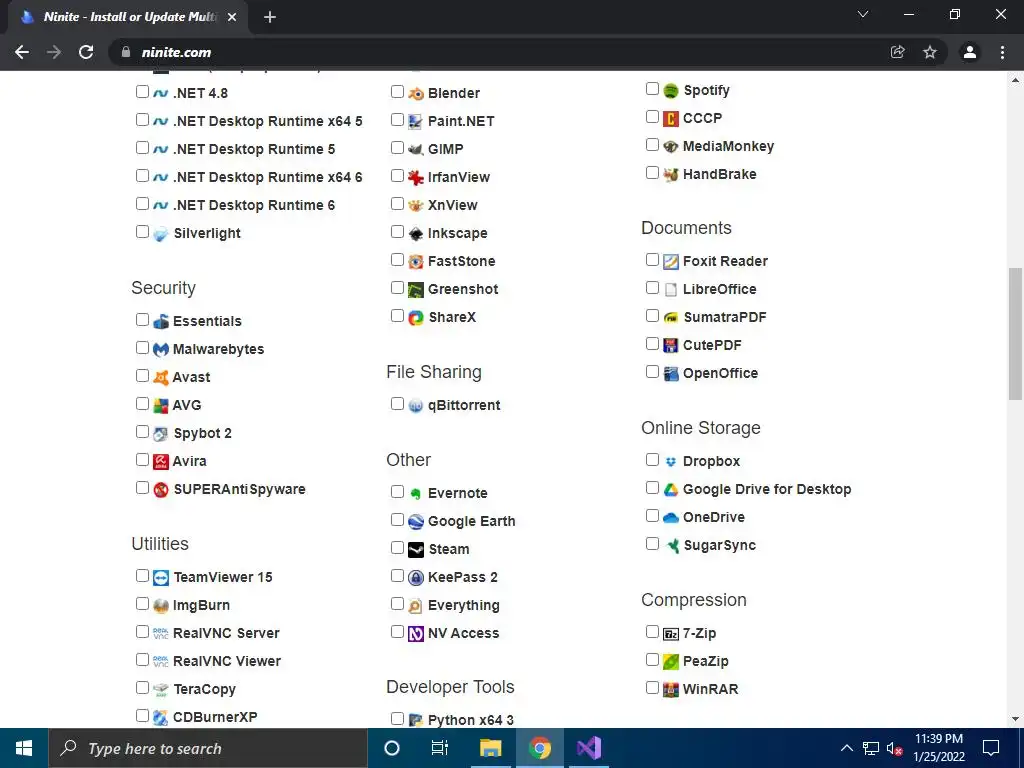
Task: Share this page via share icon
Action: point(898,52)
